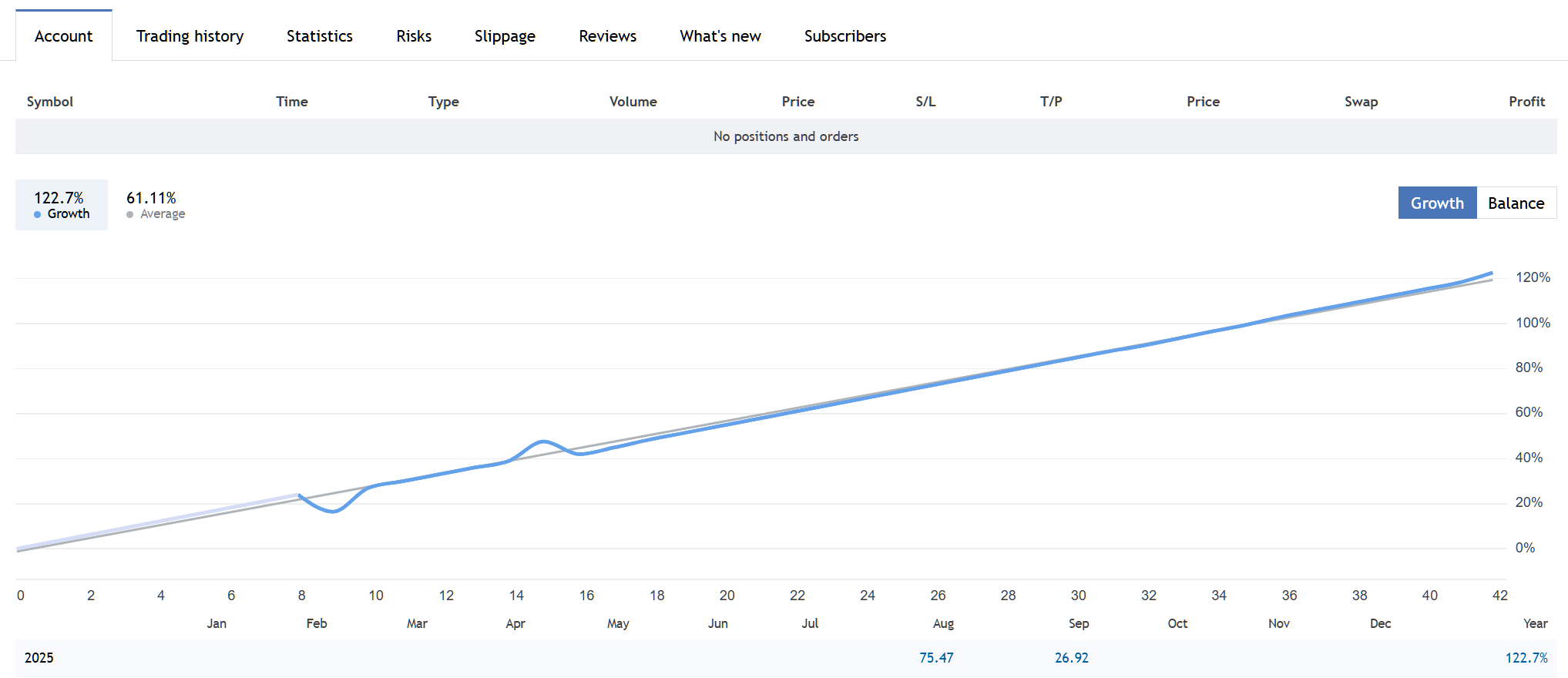Screen dimensions: 1568x678
Task: Open the Subscribers tab
Action: pyautogui.click(x=844, y=36)
